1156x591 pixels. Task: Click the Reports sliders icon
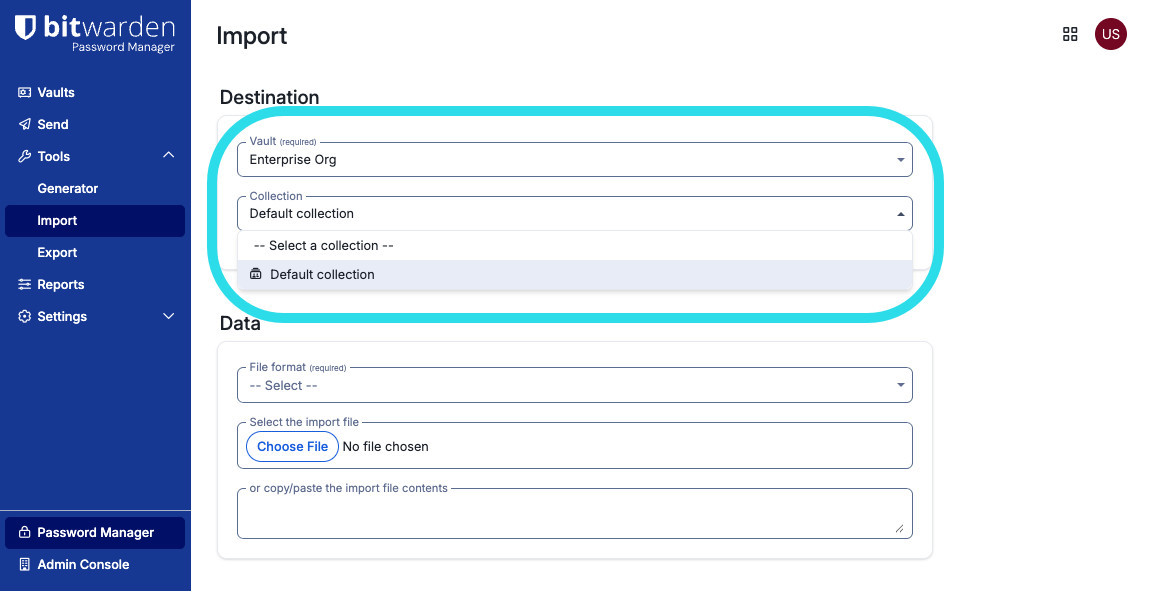(25, 284)
